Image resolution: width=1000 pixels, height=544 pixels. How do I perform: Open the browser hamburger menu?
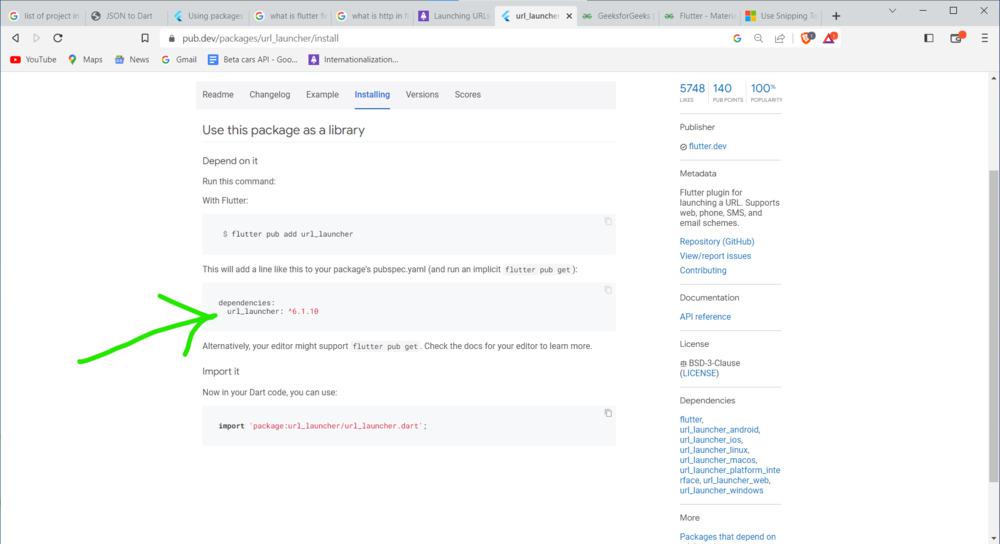pyautogui.click(x=985, y=38)
